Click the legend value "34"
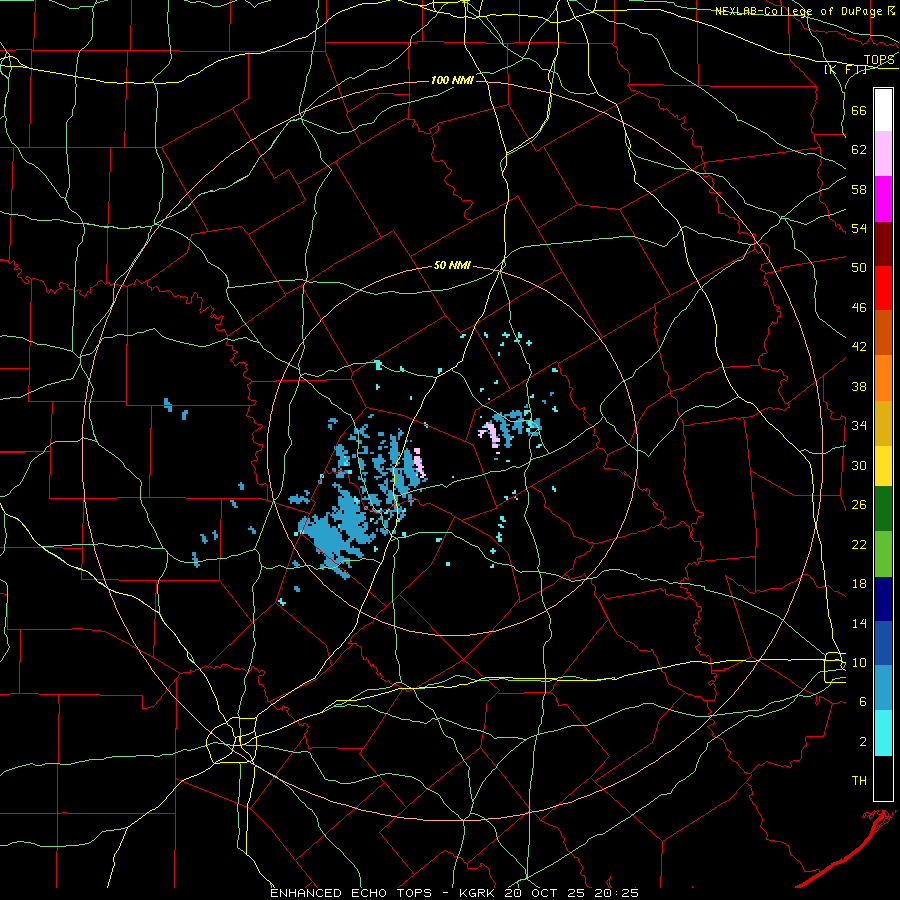This screenshot has height=900, width=900. click(859, 425)
